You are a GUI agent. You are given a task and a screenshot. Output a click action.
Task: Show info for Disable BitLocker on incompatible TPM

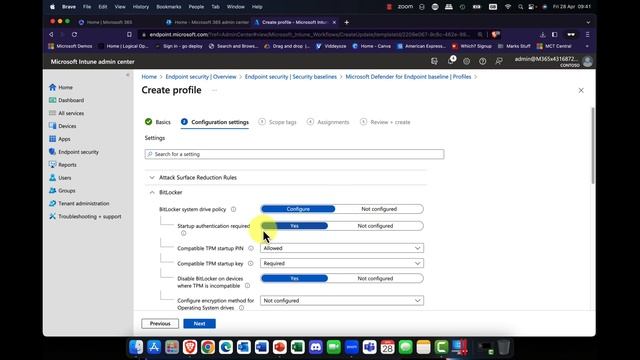(x=247, y=286)
